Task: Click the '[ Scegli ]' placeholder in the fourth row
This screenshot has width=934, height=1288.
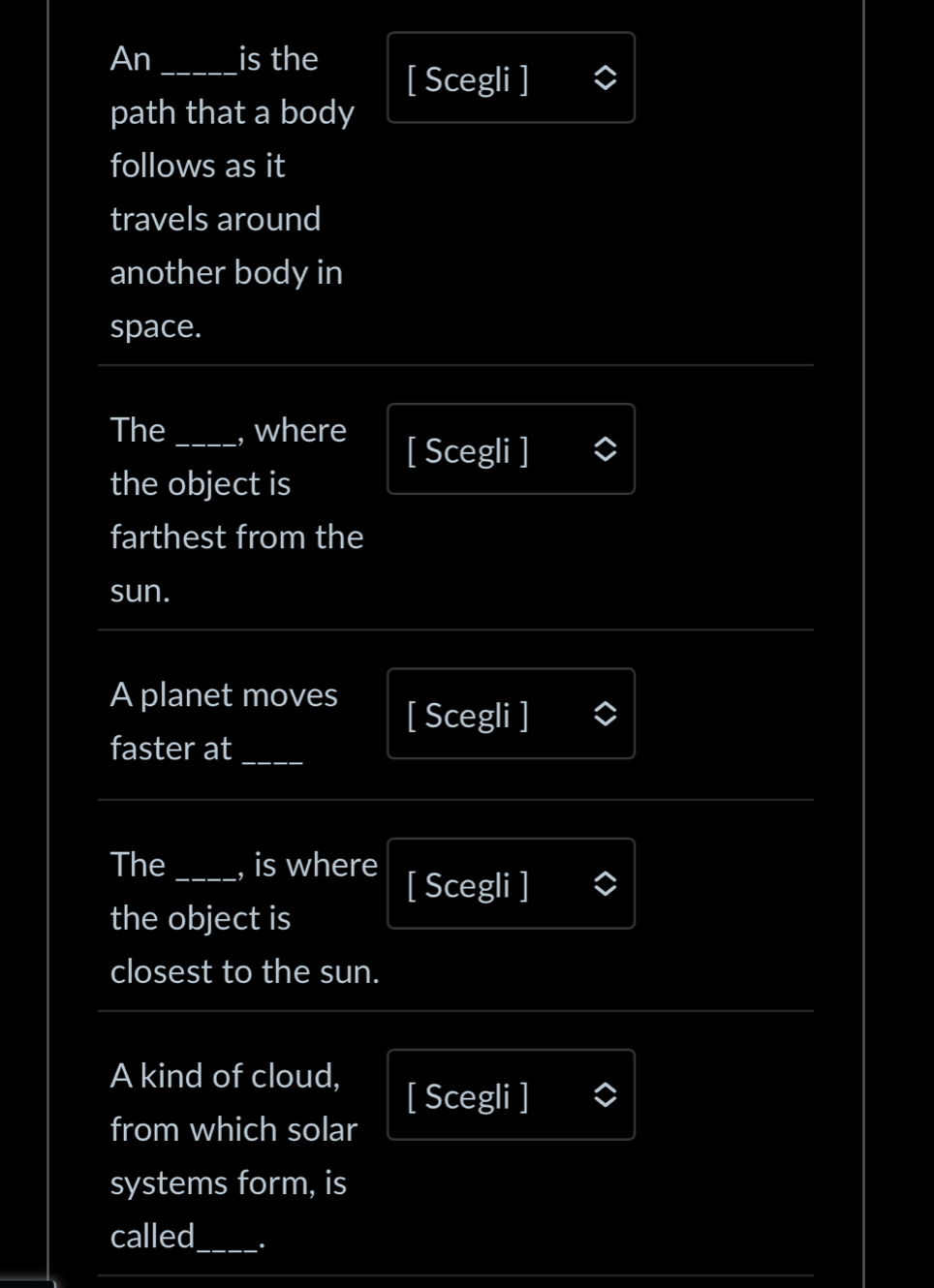Action: [468, 885]
